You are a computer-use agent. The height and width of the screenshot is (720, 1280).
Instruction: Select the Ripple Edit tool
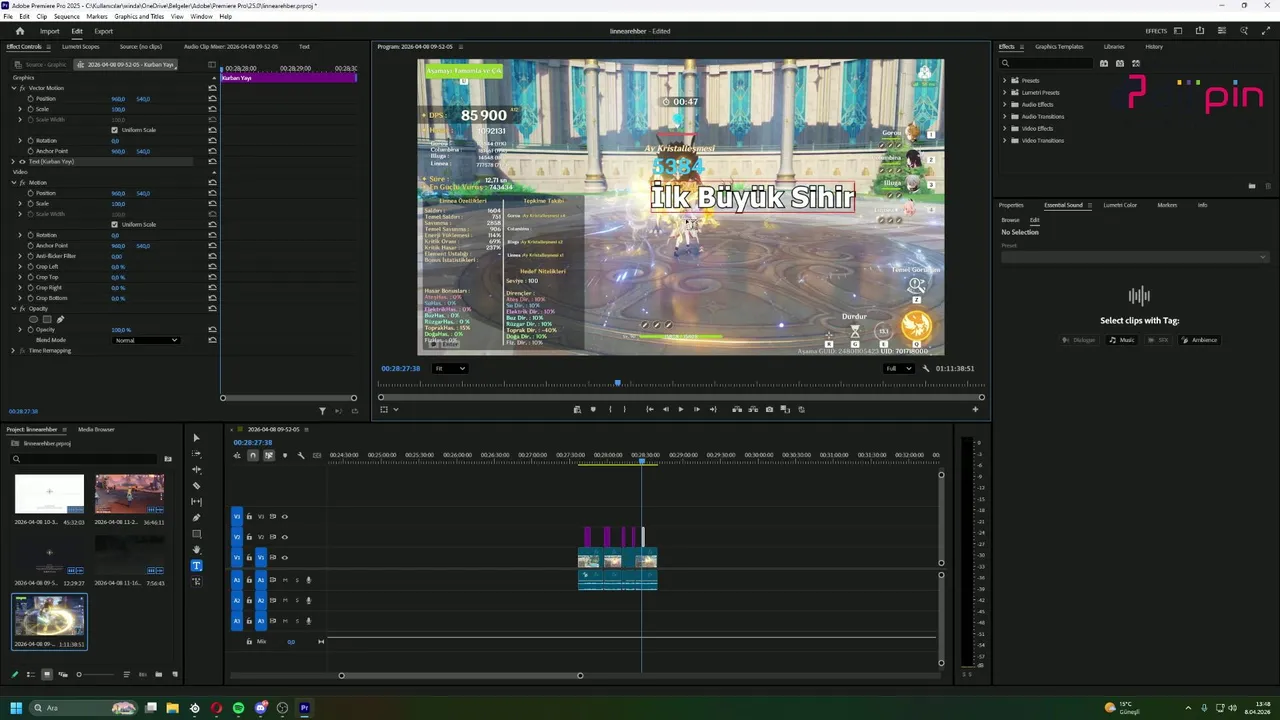point(196,470)
